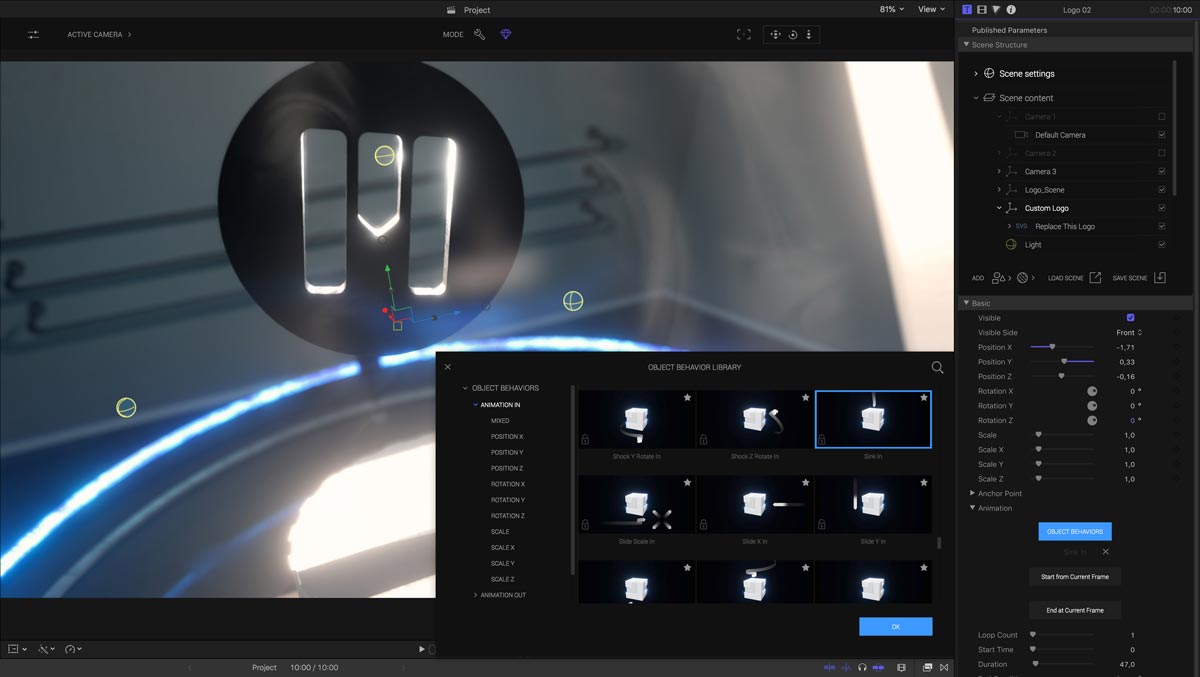Expand the Camera 3 tree node
Screen dimensions: 1200x677
[x=999, y=172]
